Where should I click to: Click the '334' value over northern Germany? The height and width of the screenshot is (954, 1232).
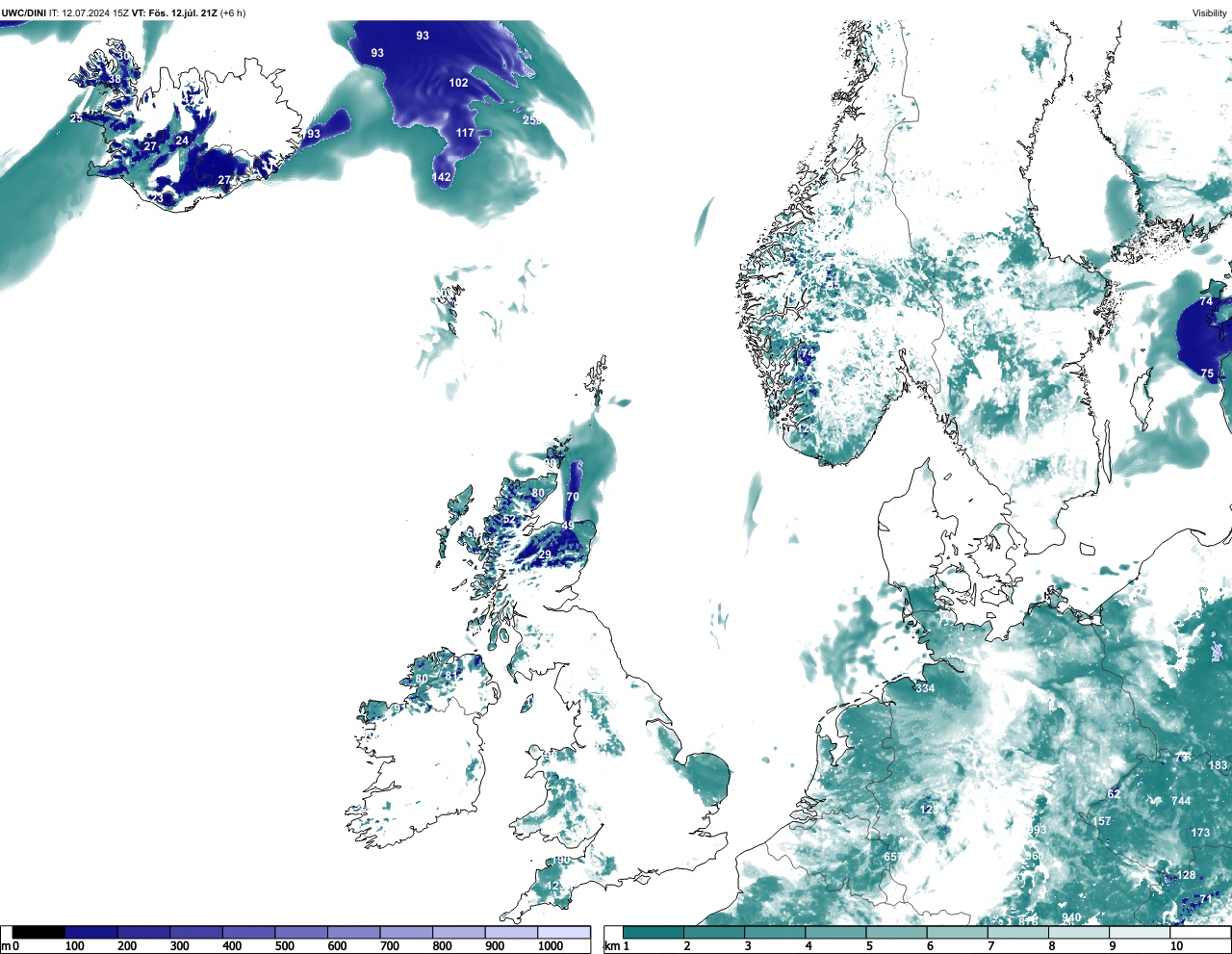(x=925, y=688)
